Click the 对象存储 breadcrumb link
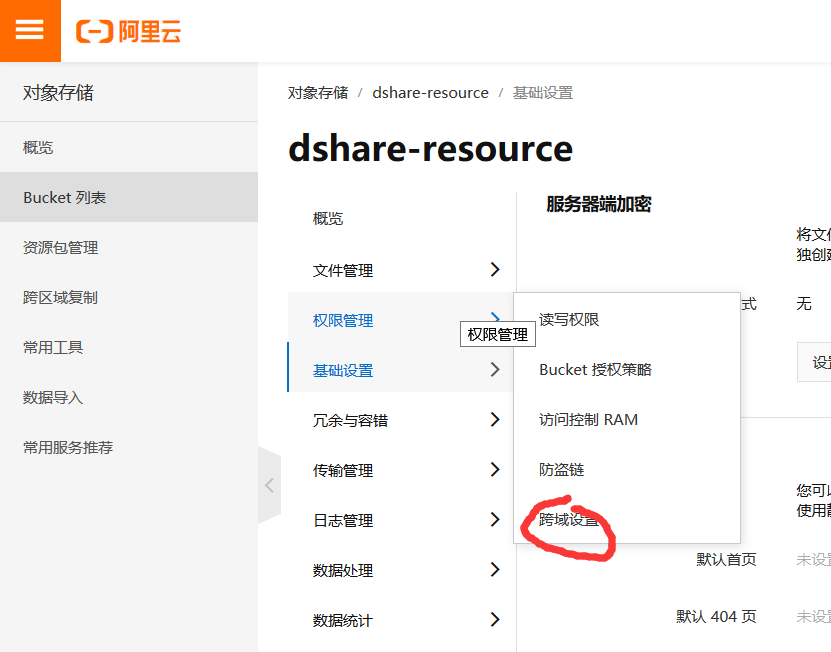Viewport: 831px width, 652px height. (312, 92)
